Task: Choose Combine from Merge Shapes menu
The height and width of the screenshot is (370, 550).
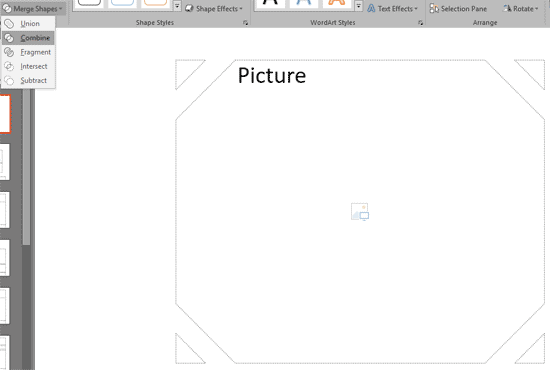Action: [x=28, y=38]
